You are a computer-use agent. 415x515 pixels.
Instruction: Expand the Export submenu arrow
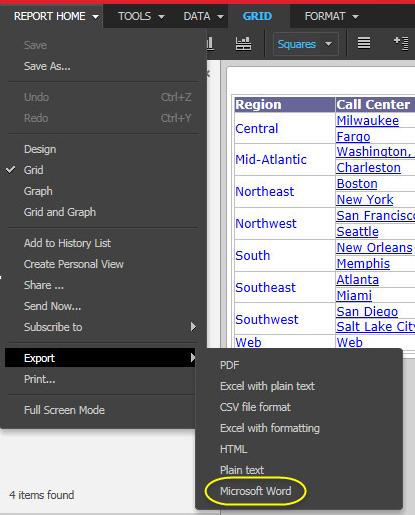(193, 358)
